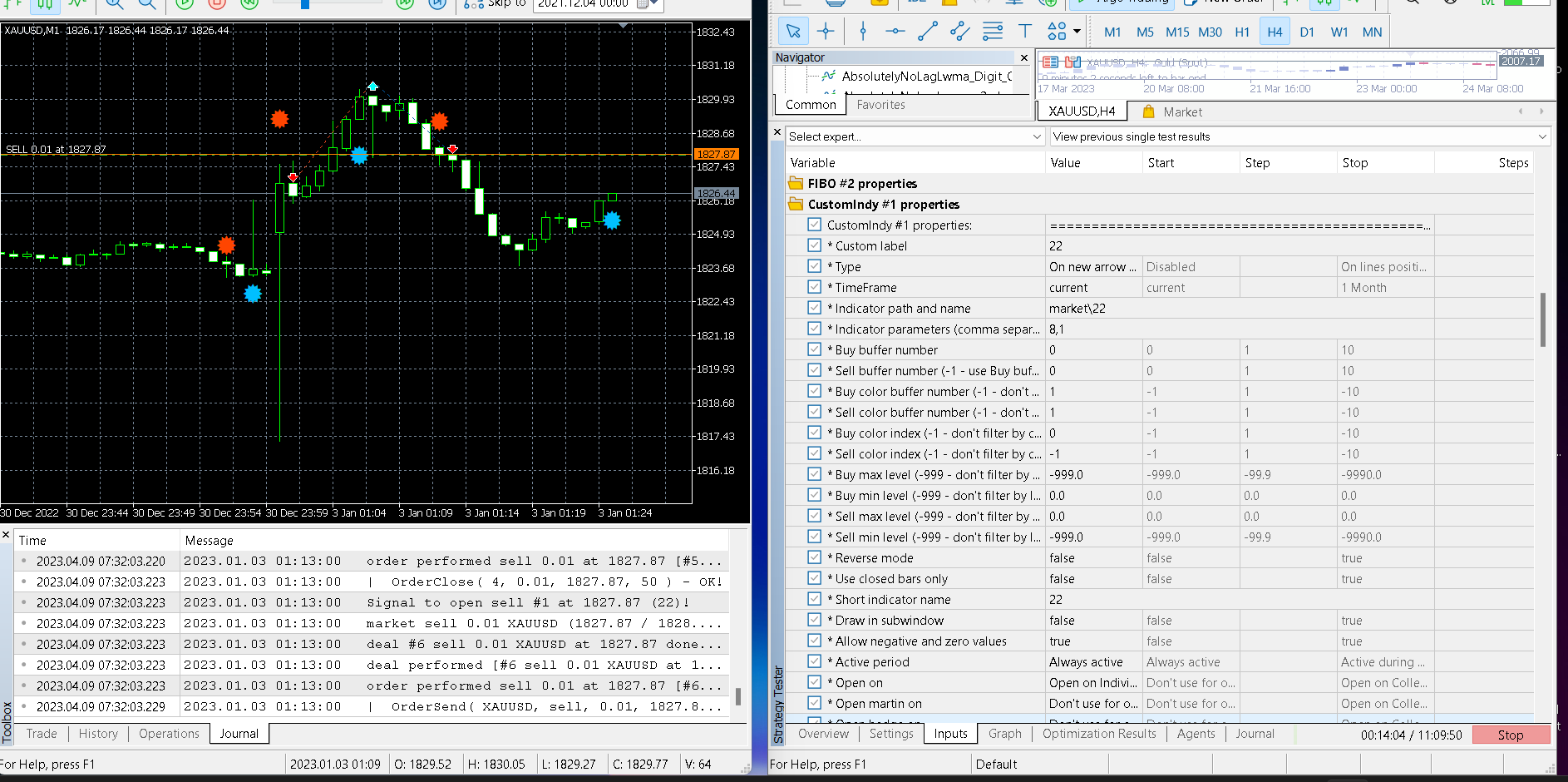The image size is (1568, 782).
Task: Switch chart timeframe to M30
Action: tap(1210, 32)
